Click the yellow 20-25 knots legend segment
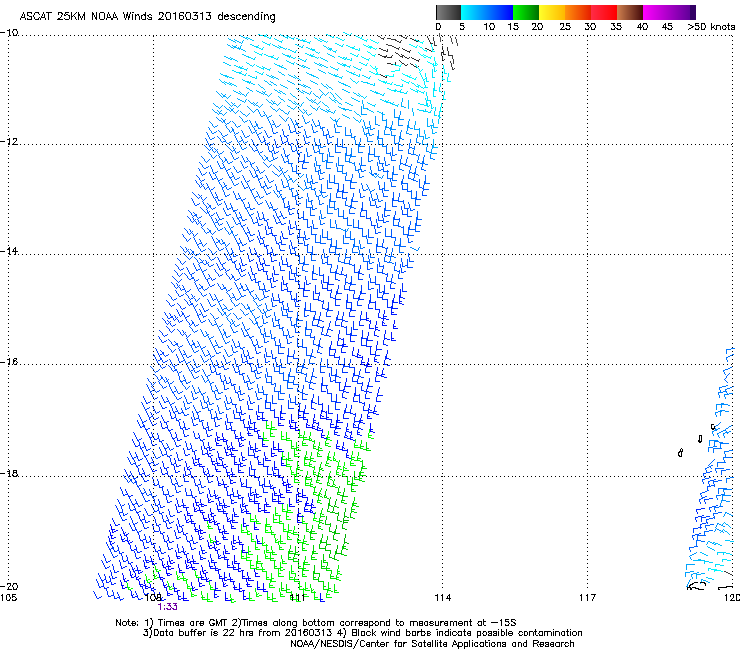Viewport: 740px width, 650px height. 552,12
